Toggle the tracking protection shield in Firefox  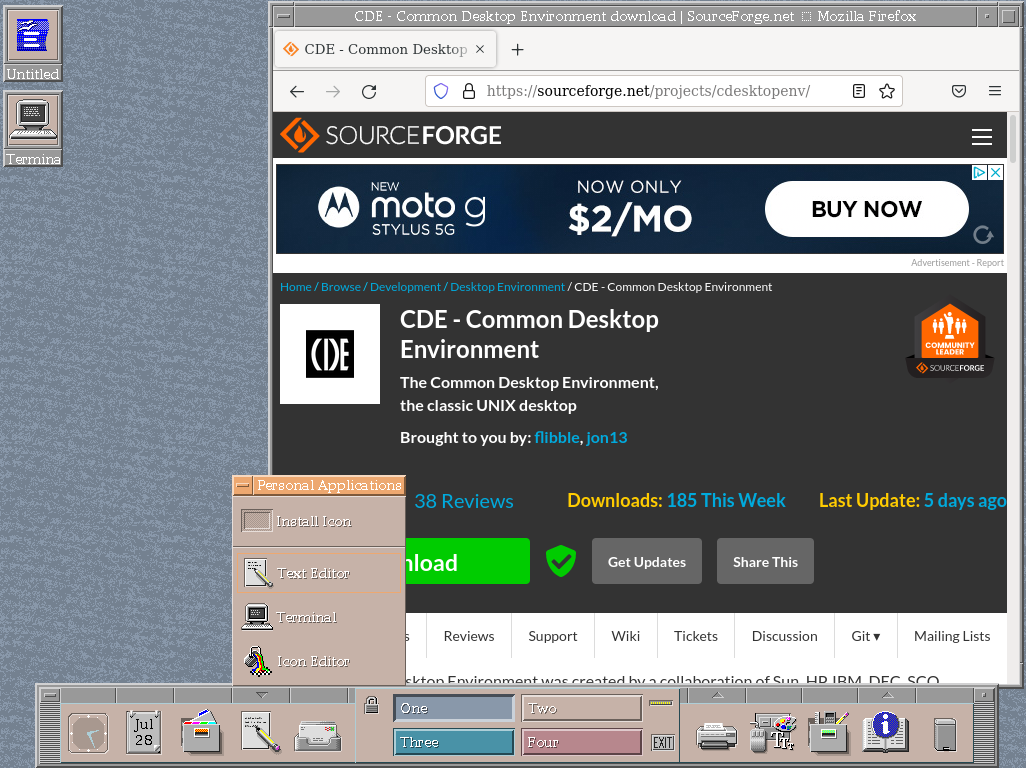click(x=441, y=91)
